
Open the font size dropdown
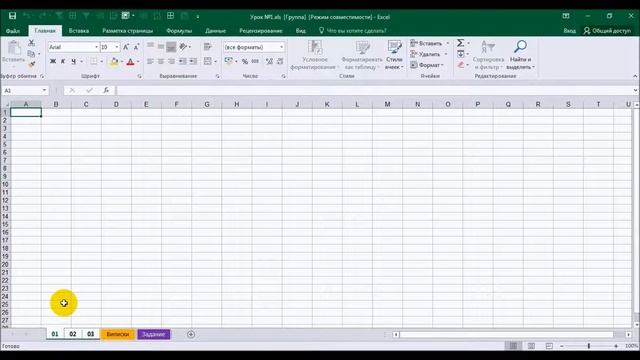coord(117,47)
